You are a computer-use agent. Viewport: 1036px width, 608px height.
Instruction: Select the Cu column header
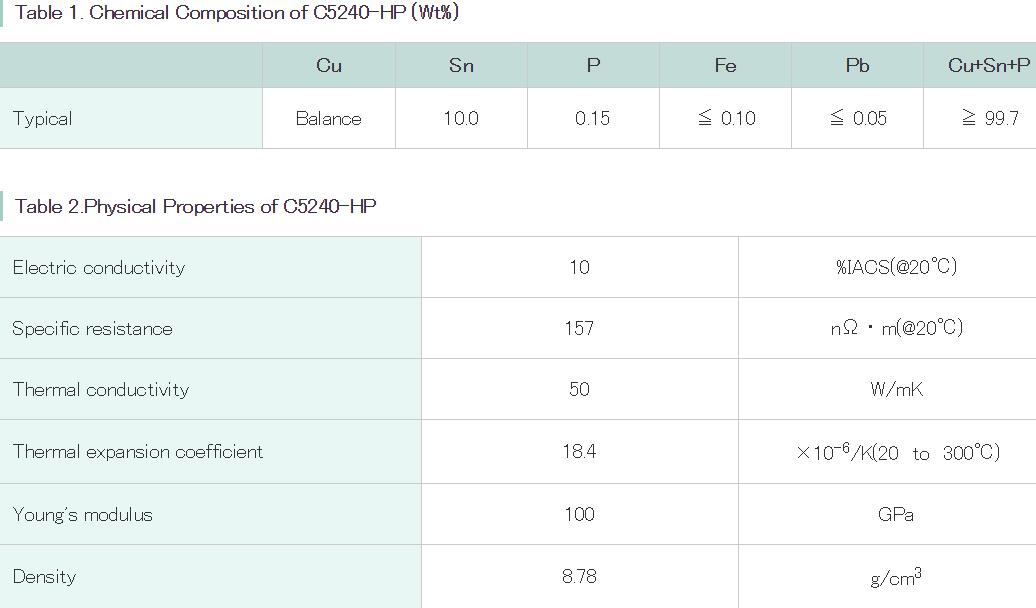tap(329, 65)
